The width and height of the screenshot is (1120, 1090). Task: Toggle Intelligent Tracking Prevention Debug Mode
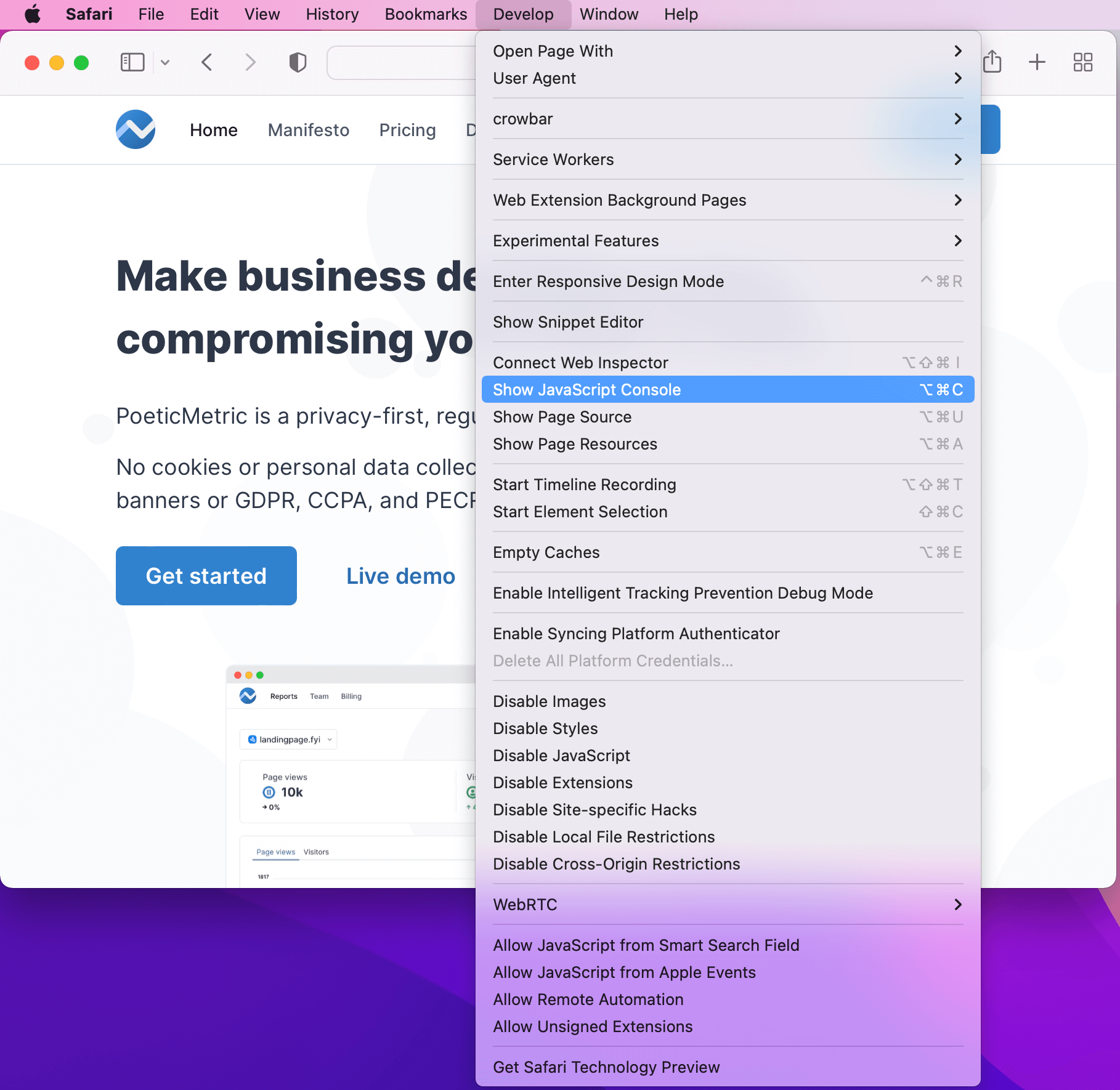coord(728,593)
